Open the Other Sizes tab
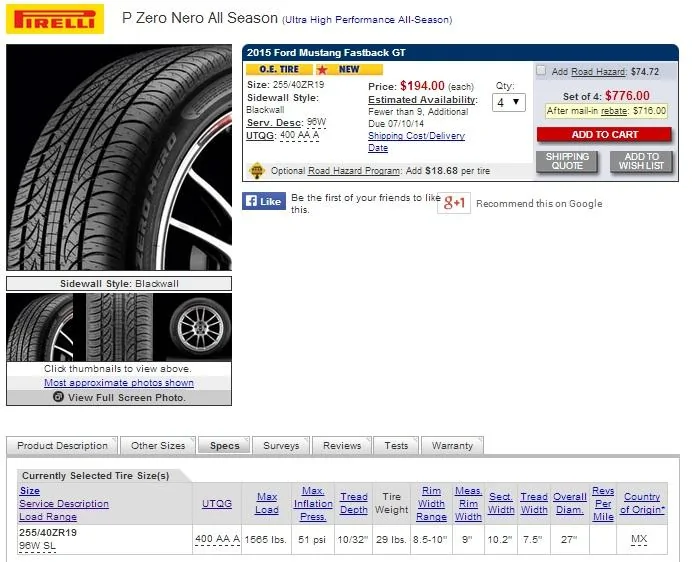This screenshot has height=562, width=692. pos(158,446)
